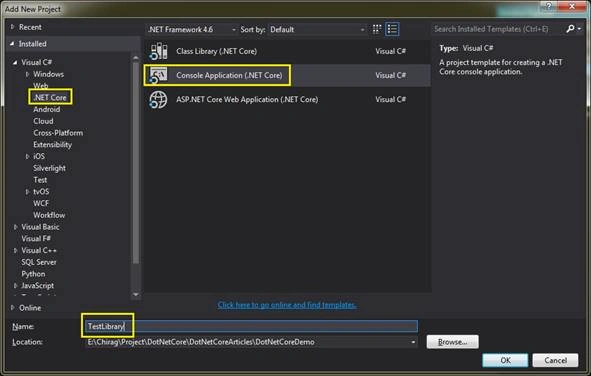
Task: Switch to small icons grid view
Action: 377,29
